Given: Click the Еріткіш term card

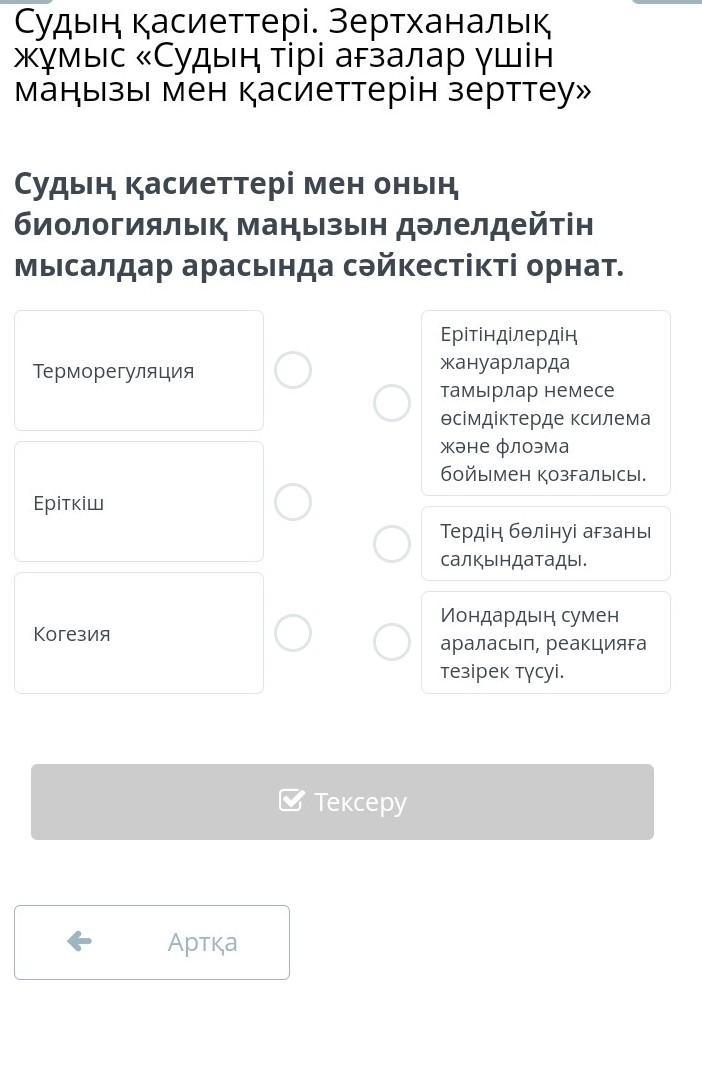Looking at the screenshot, I should tap(139, 502).
